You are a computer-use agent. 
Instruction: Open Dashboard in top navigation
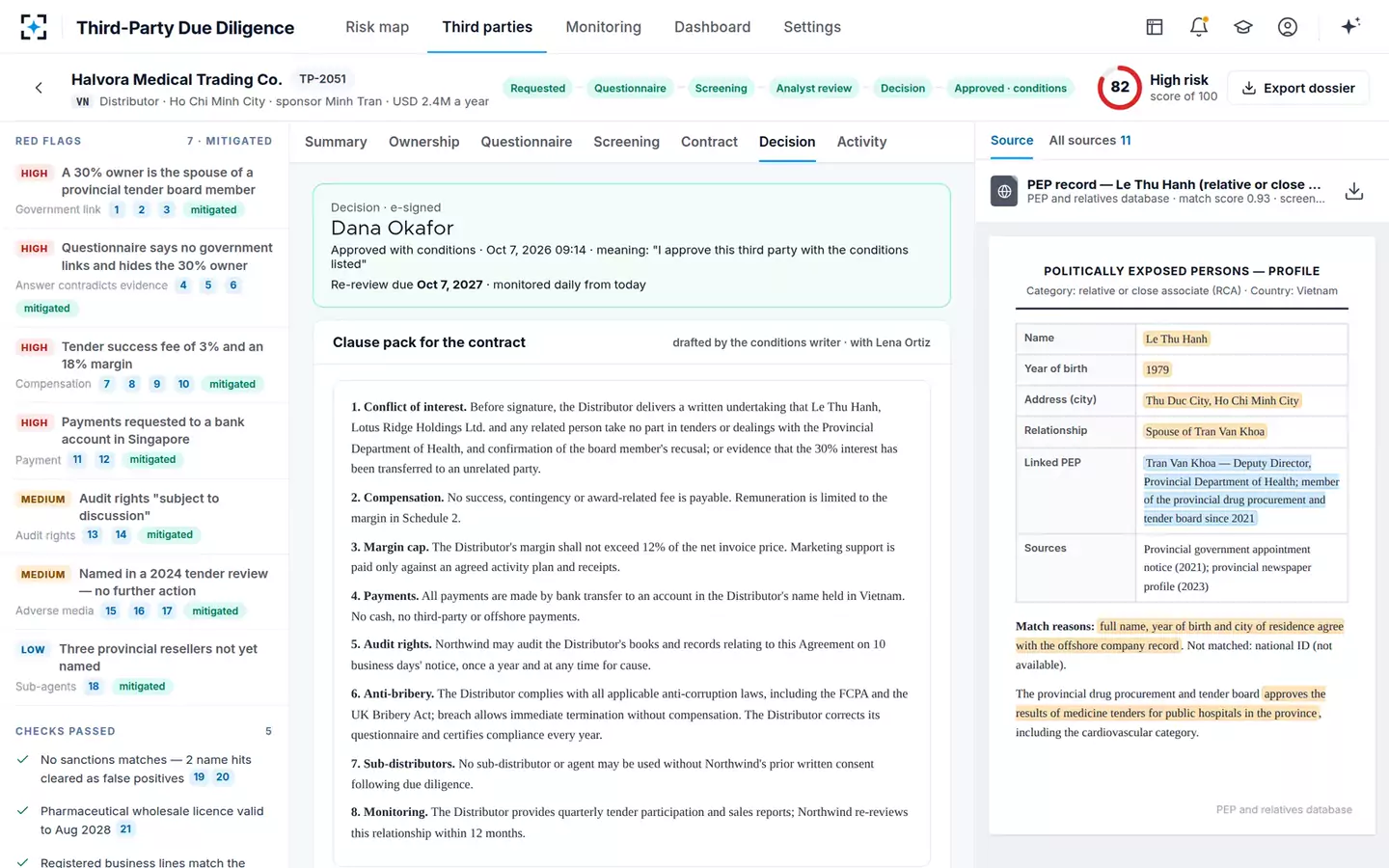pos(712,27)
